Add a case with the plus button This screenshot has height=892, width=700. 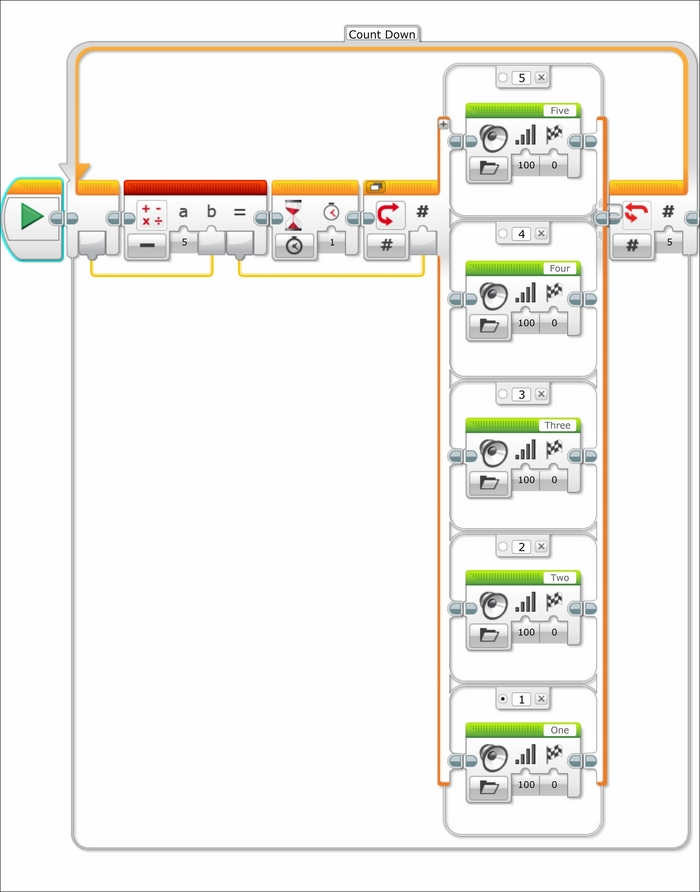[x=443, y=124]
